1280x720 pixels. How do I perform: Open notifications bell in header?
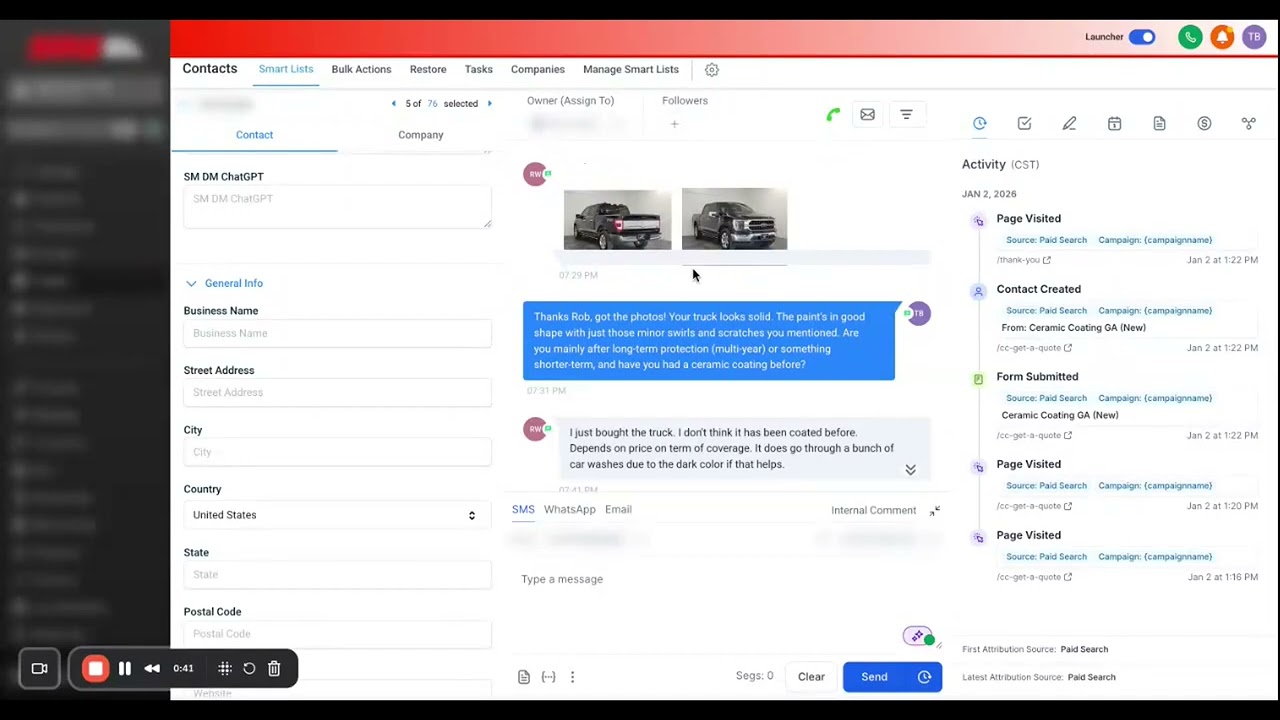coord(1222,37)
